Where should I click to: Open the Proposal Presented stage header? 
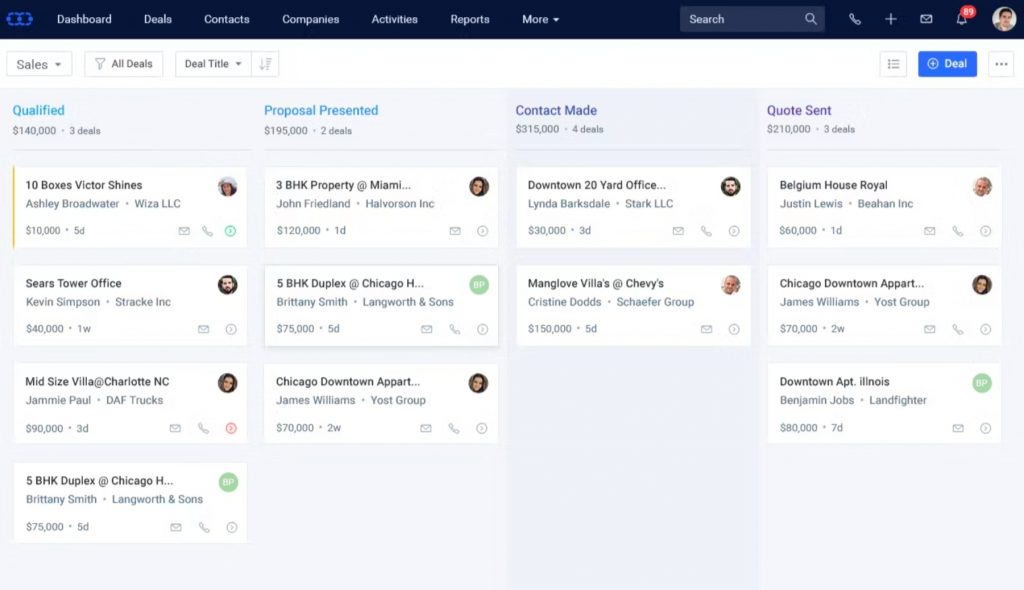321,110
